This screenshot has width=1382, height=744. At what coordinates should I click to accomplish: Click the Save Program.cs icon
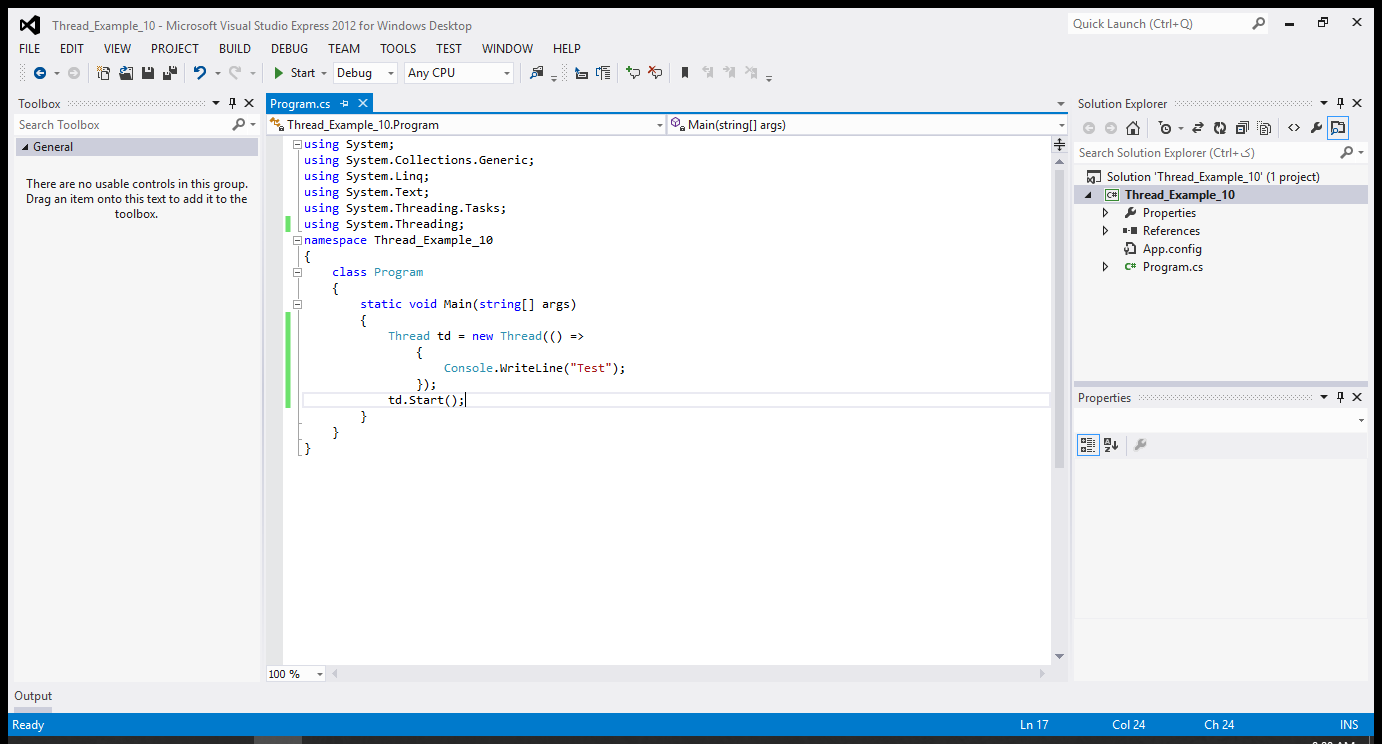pos(148,73)
